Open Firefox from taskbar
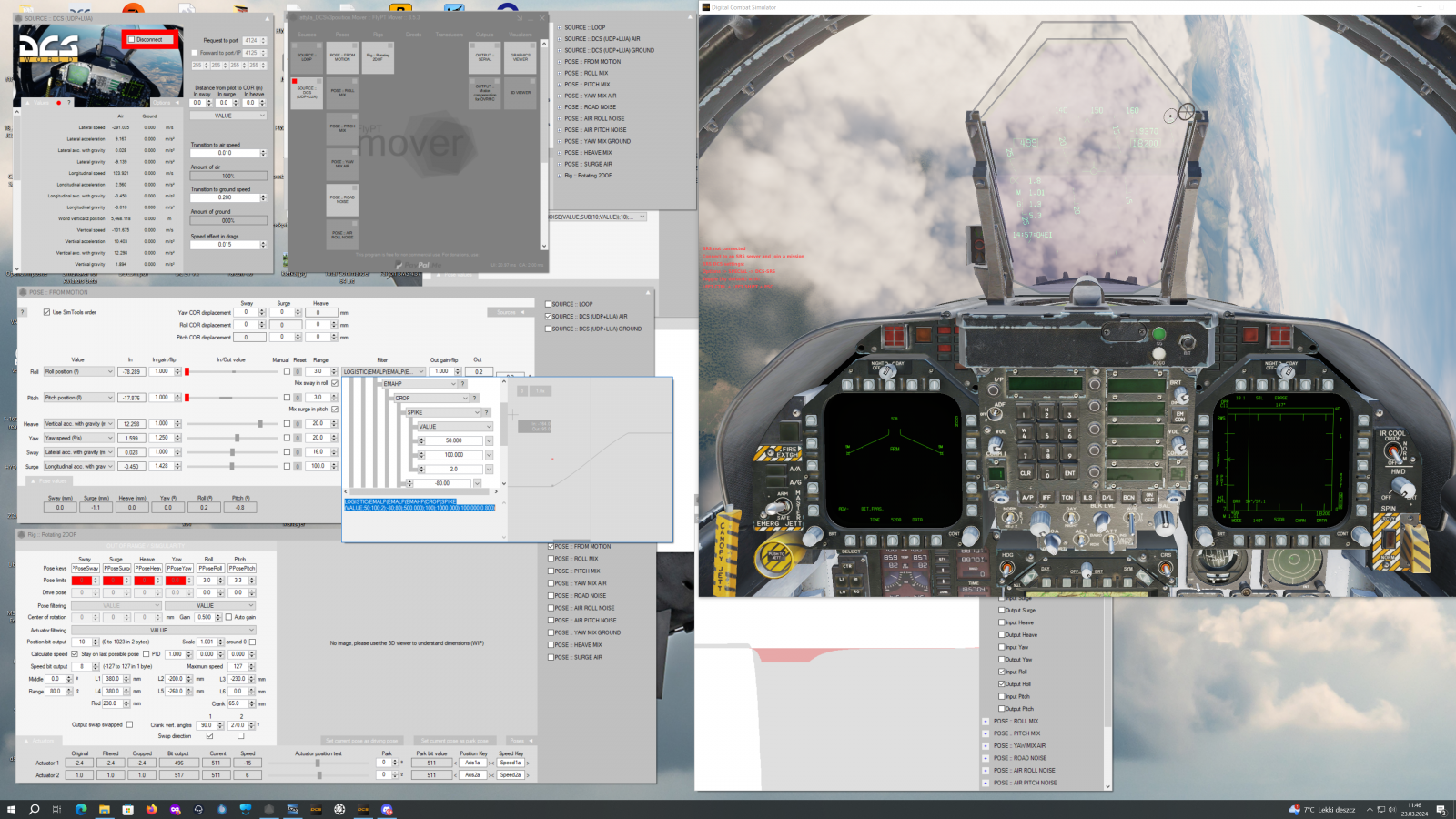The height and width of the screenshot is (819, 1456). point(151,809)
